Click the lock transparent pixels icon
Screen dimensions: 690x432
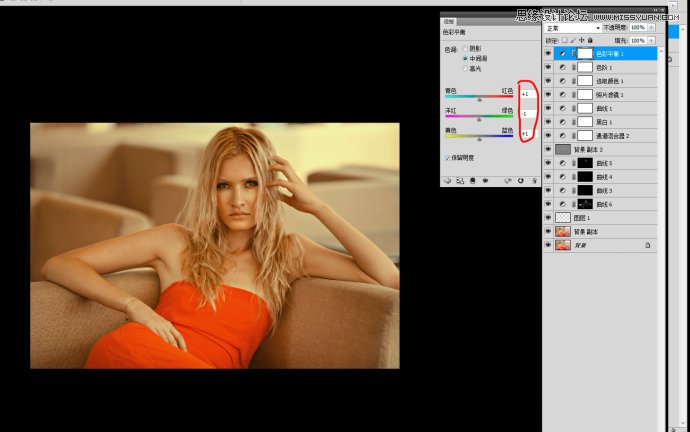tap(565, 40)
